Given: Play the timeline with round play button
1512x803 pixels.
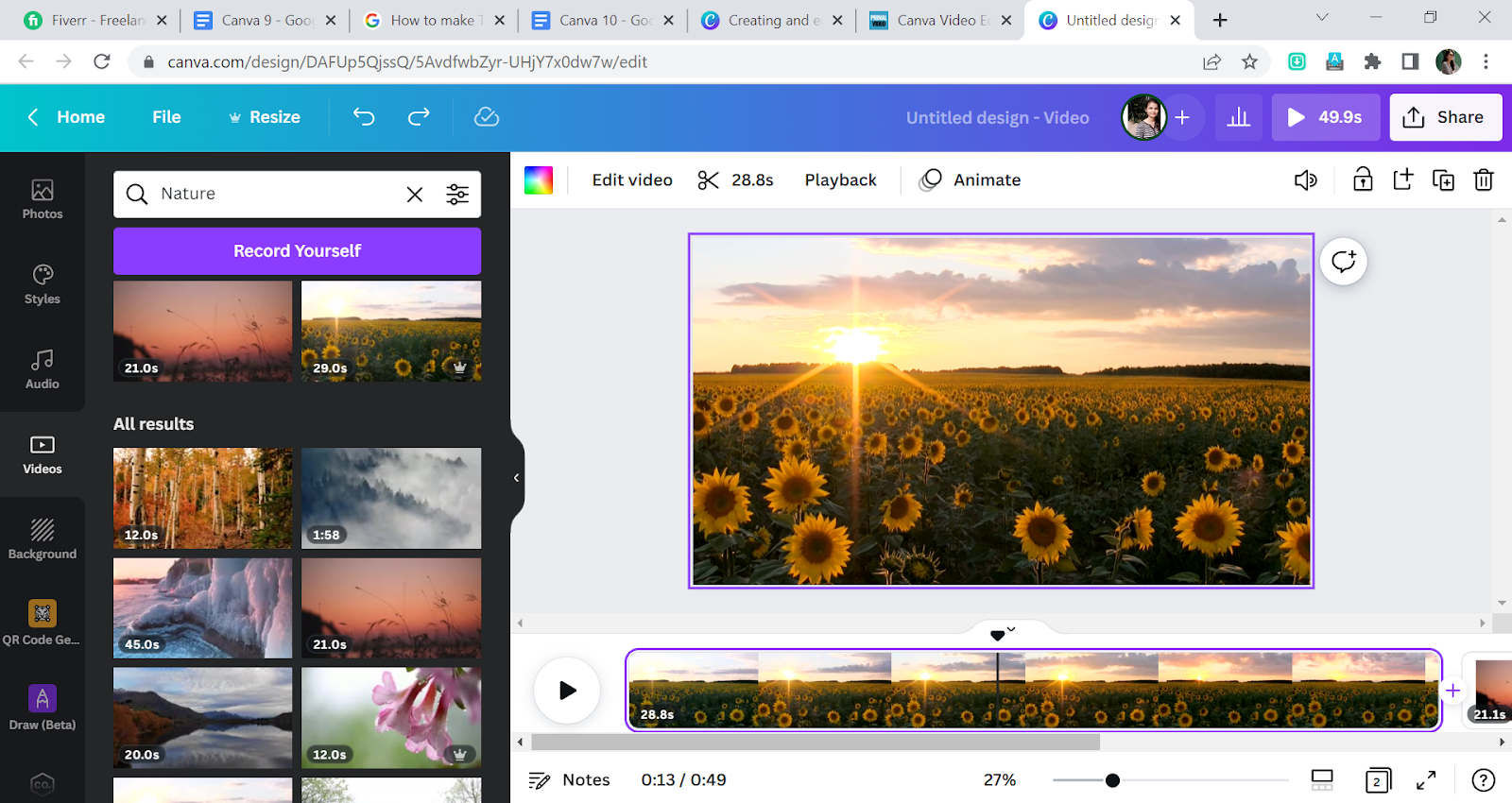Looking at the screenshot, I should [567, 691].
